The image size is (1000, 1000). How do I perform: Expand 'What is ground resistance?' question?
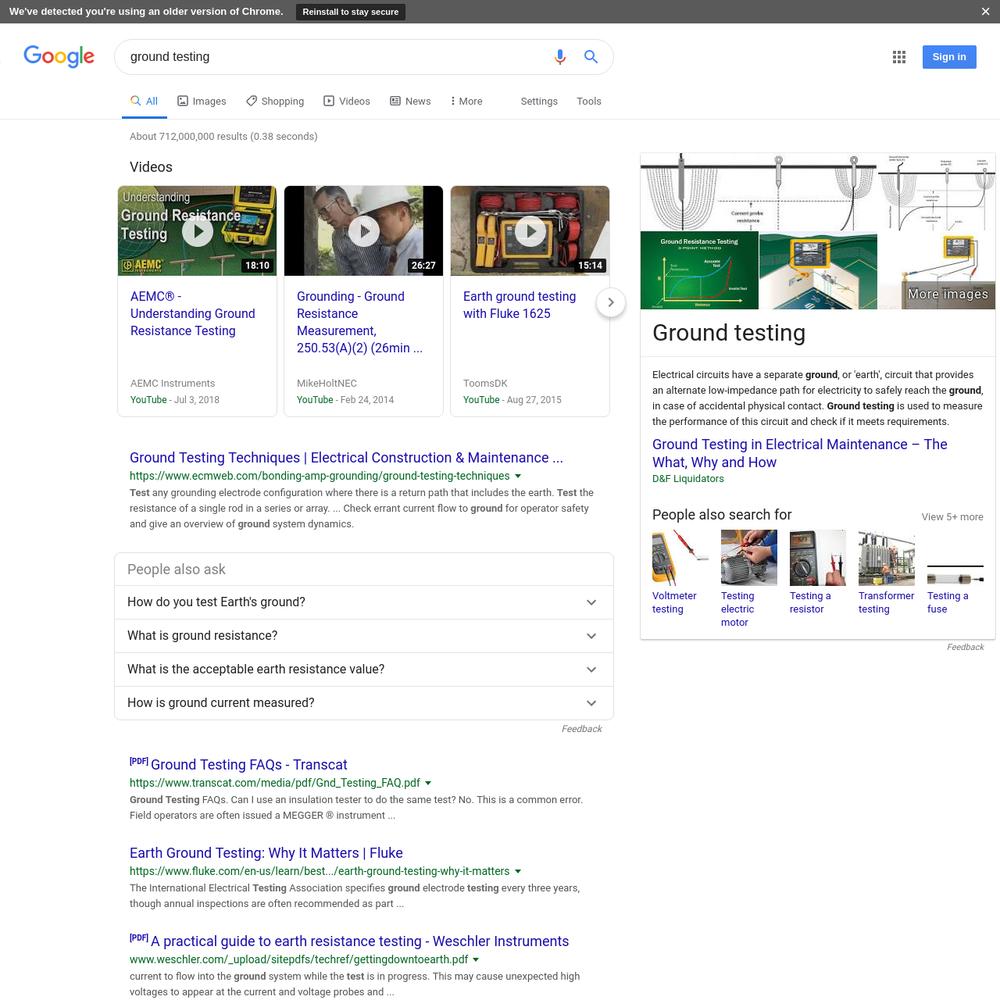coord(364,636)
